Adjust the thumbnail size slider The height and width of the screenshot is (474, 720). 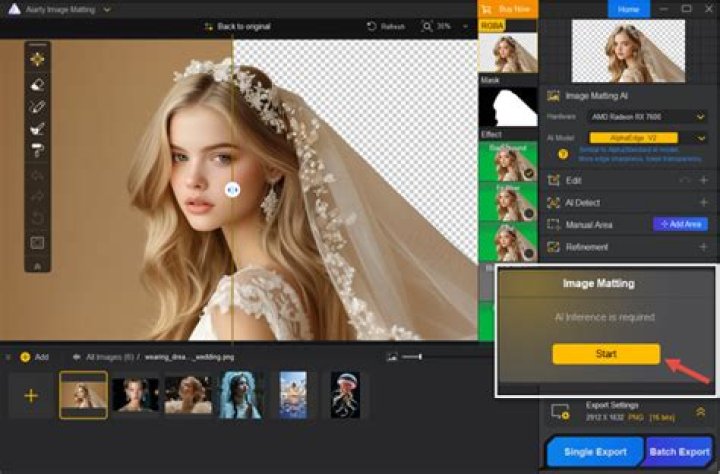point(421,356)
